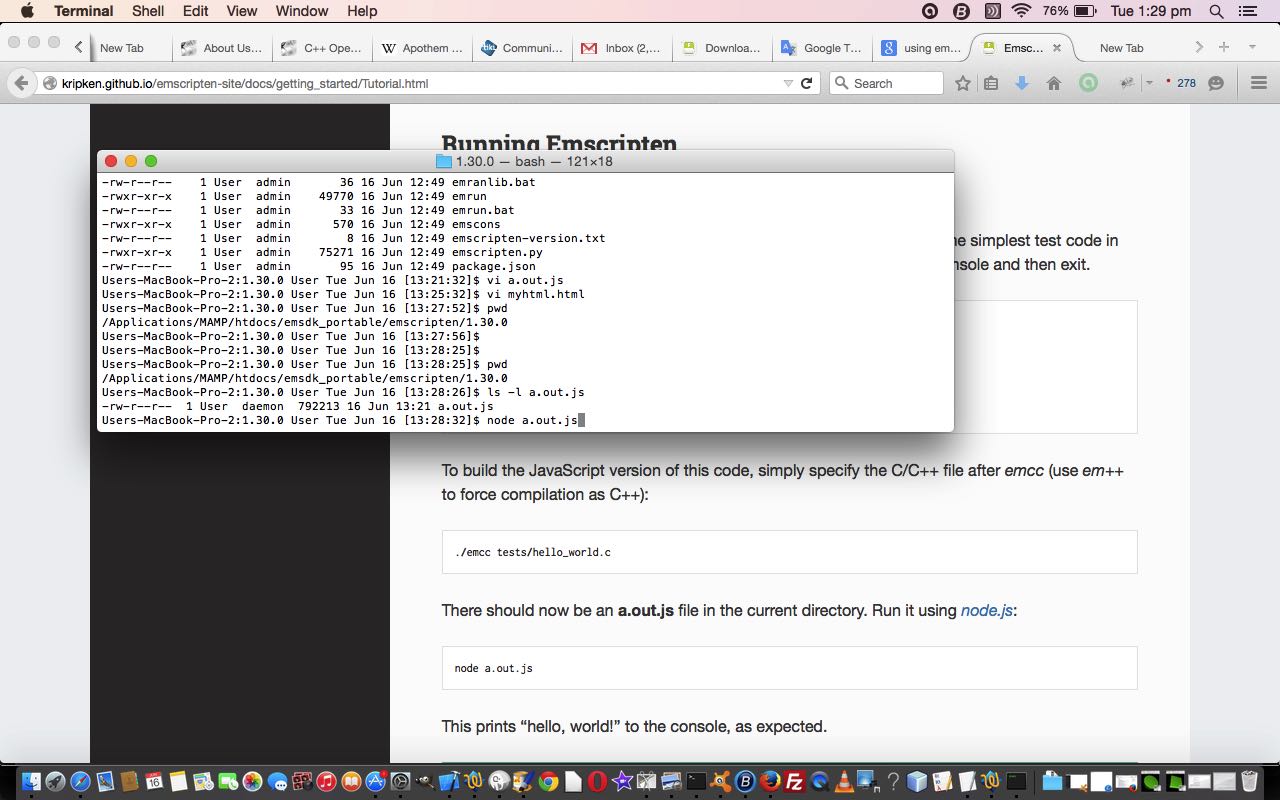Open the Edit menu in menu bar
1280x800 pixels.
click(x=195, y=11)
